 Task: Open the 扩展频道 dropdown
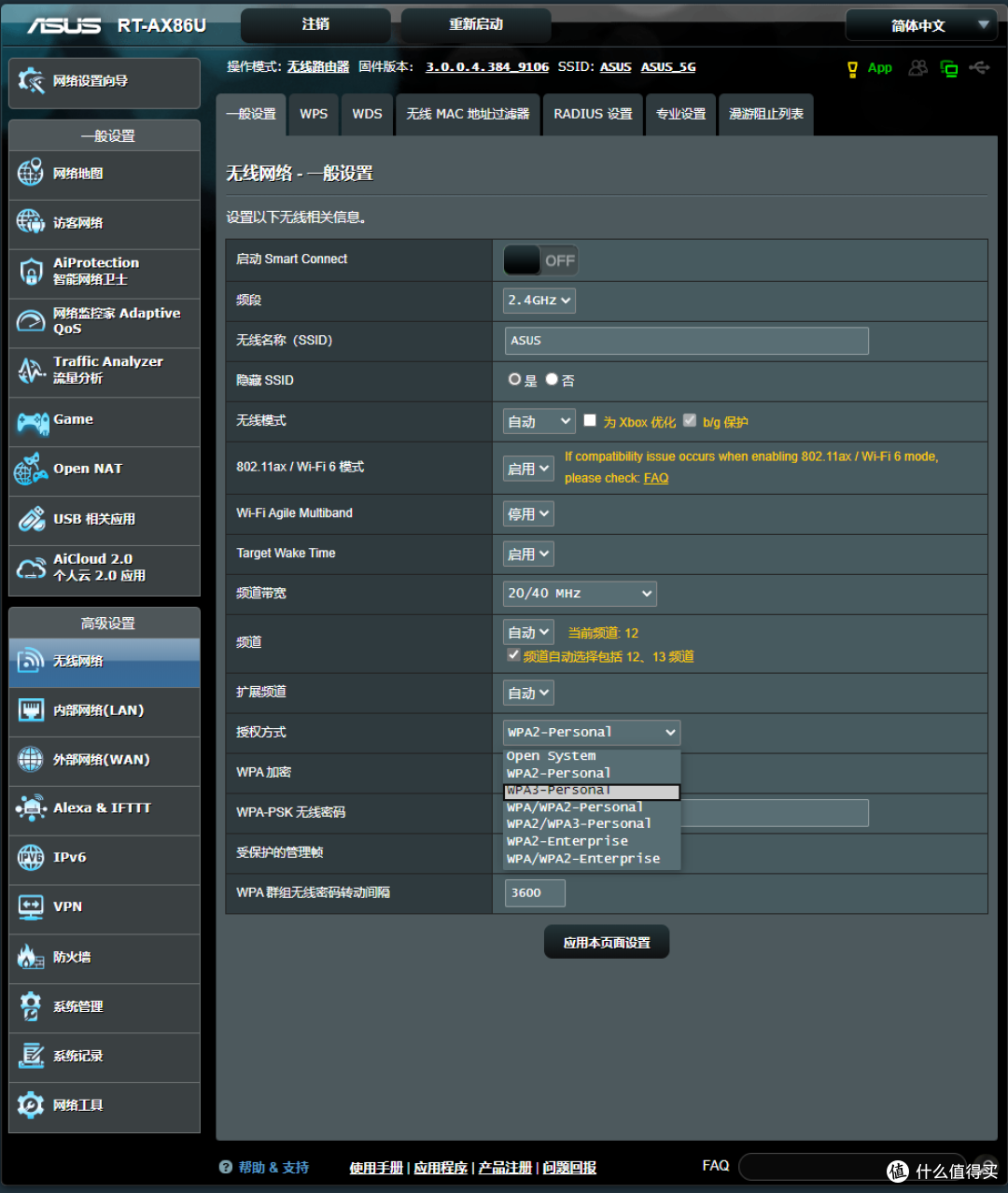[x=529, y=693]
